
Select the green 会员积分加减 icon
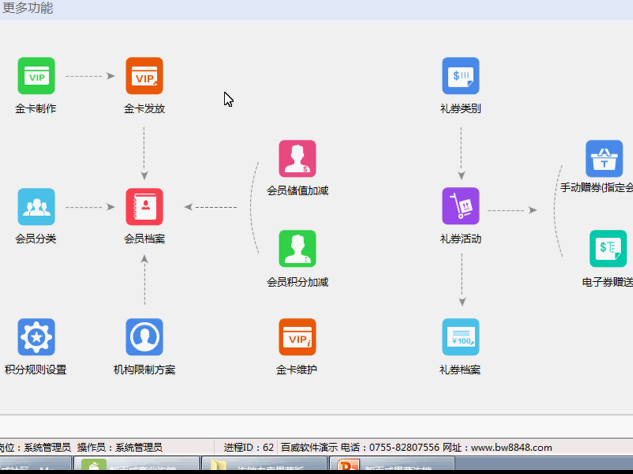tap(297, 249)
